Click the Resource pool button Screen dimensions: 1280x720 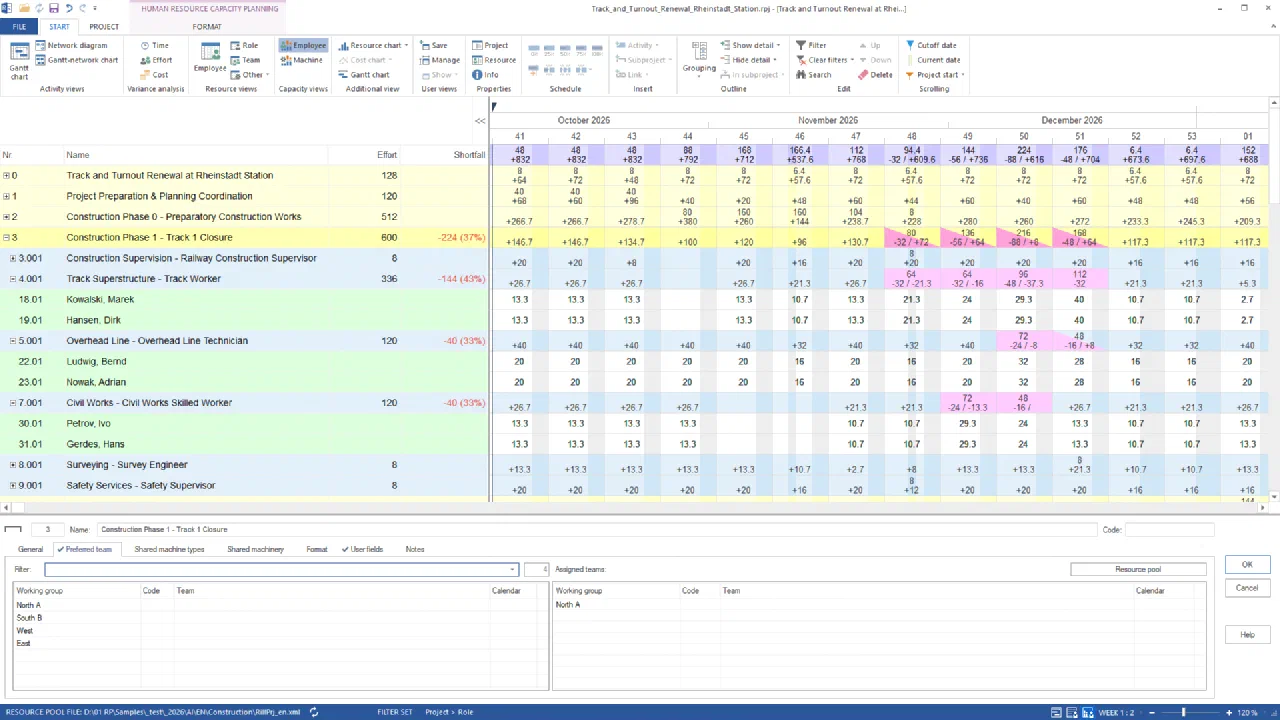[1138, 569]
